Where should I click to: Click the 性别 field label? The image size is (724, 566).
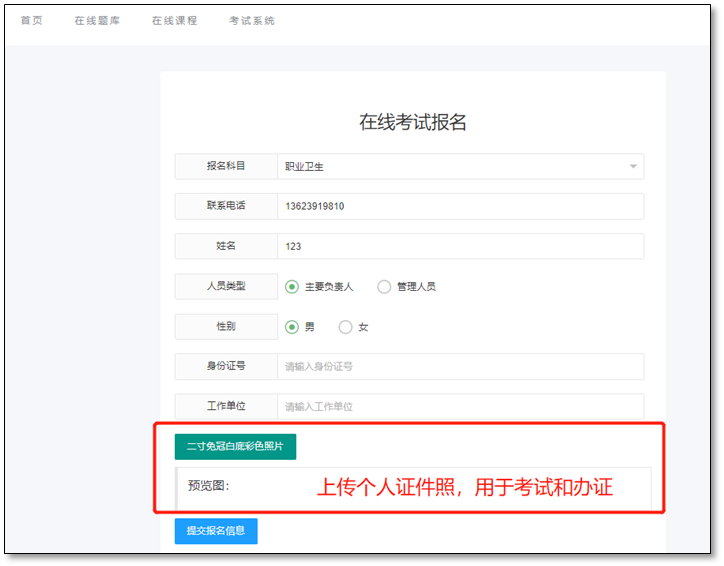tap(226, 327)
